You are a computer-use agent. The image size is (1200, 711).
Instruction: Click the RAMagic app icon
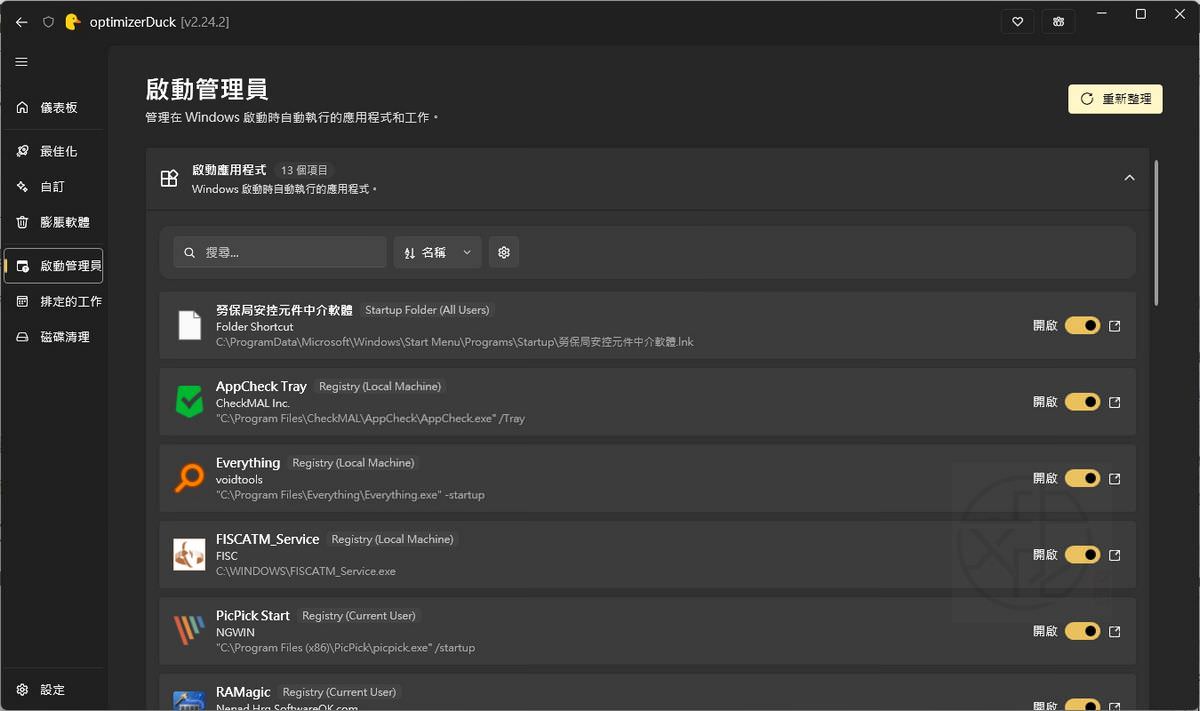(x=189, y=701)
